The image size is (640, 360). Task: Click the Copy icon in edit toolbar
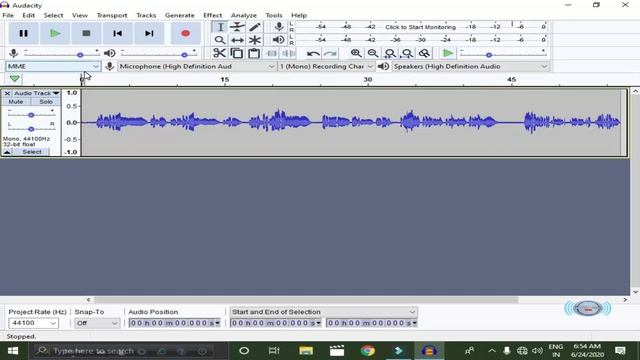[x=237, y=53]
